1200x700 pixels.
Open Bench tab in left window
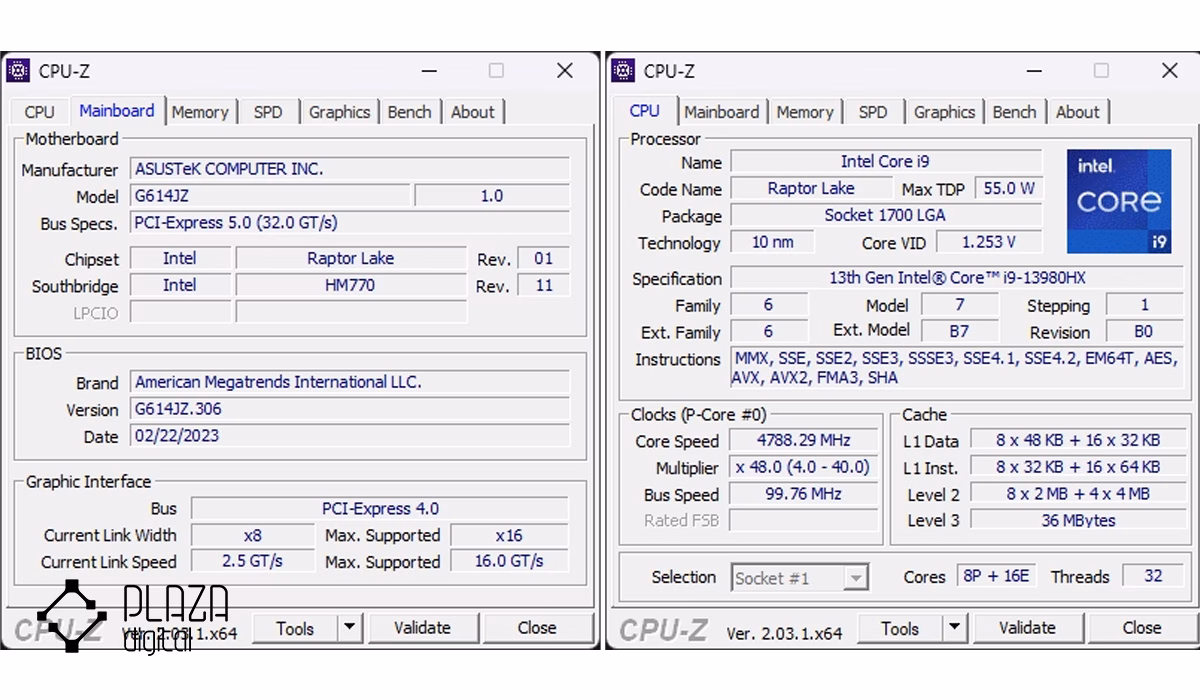tap(409, 112)
